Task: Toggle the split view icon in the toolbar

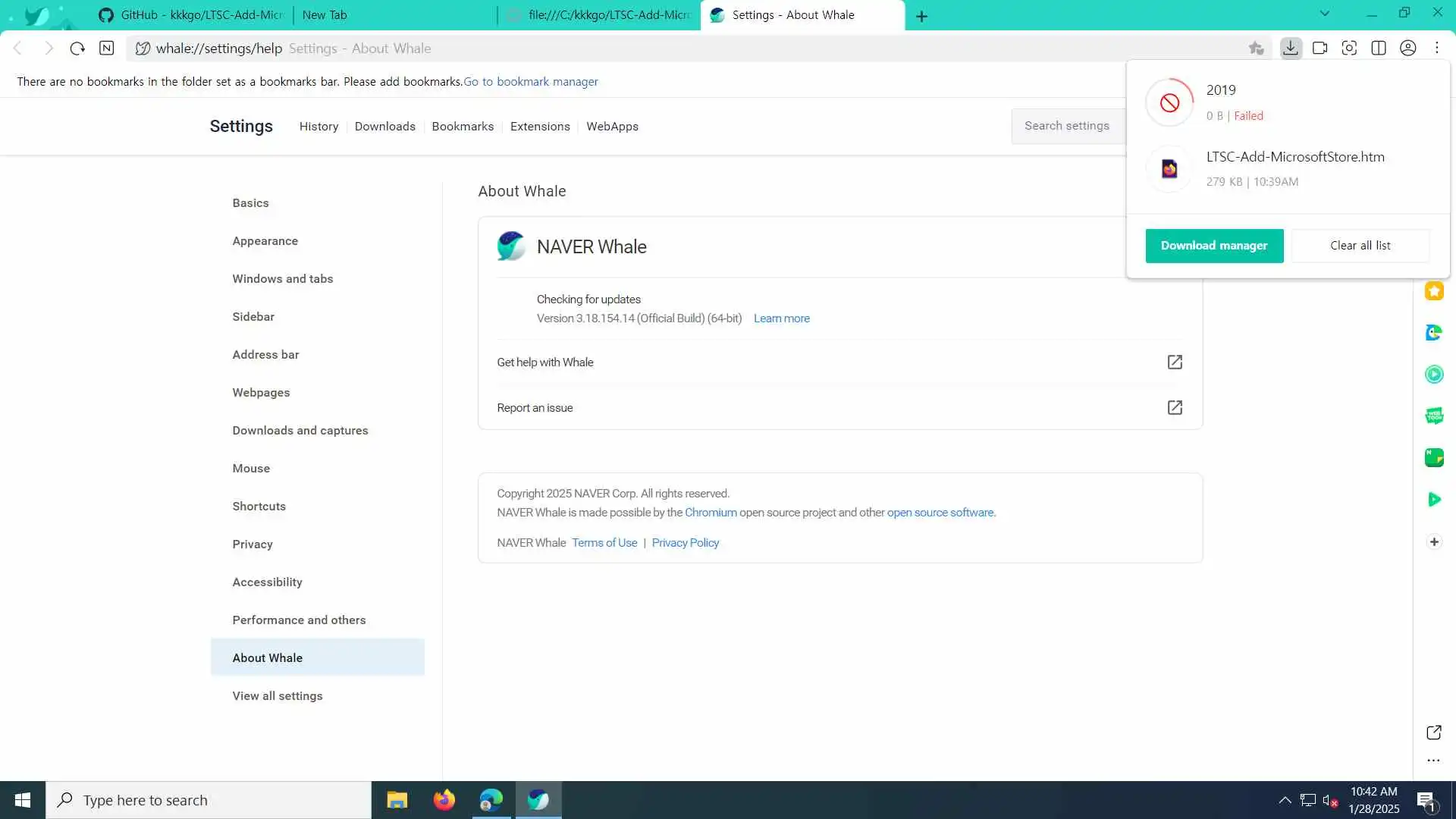Action: [x=1379, y=48]
